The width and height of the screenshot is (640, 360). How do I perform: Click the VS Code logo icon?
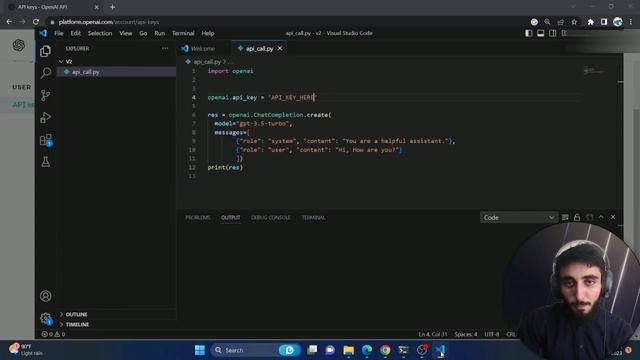click(43, 33)
